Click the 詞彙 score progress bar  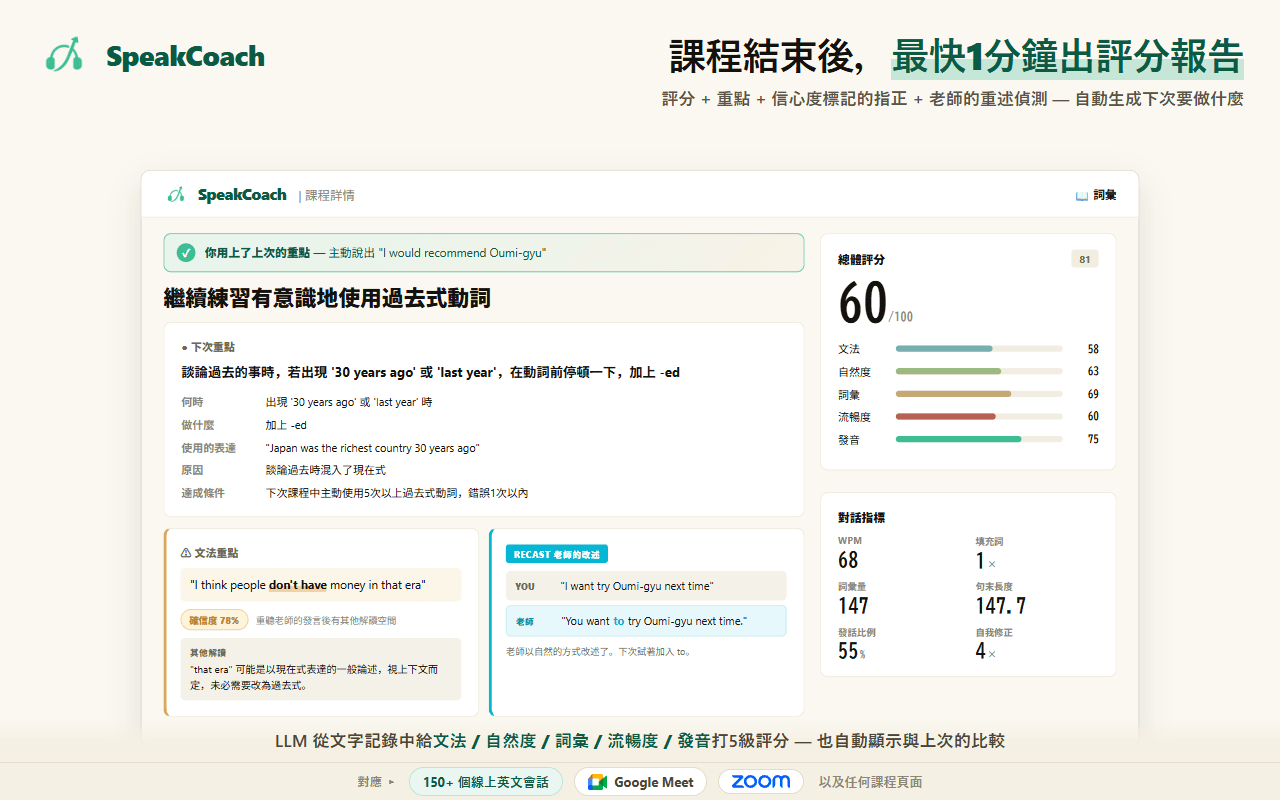click(x=979, y=394)
